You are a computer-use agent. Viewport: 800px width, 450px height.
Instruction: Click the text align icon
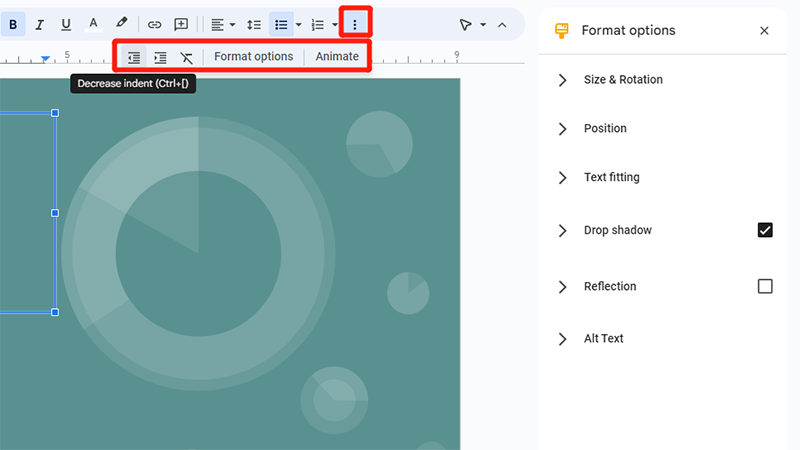[217, 24]
